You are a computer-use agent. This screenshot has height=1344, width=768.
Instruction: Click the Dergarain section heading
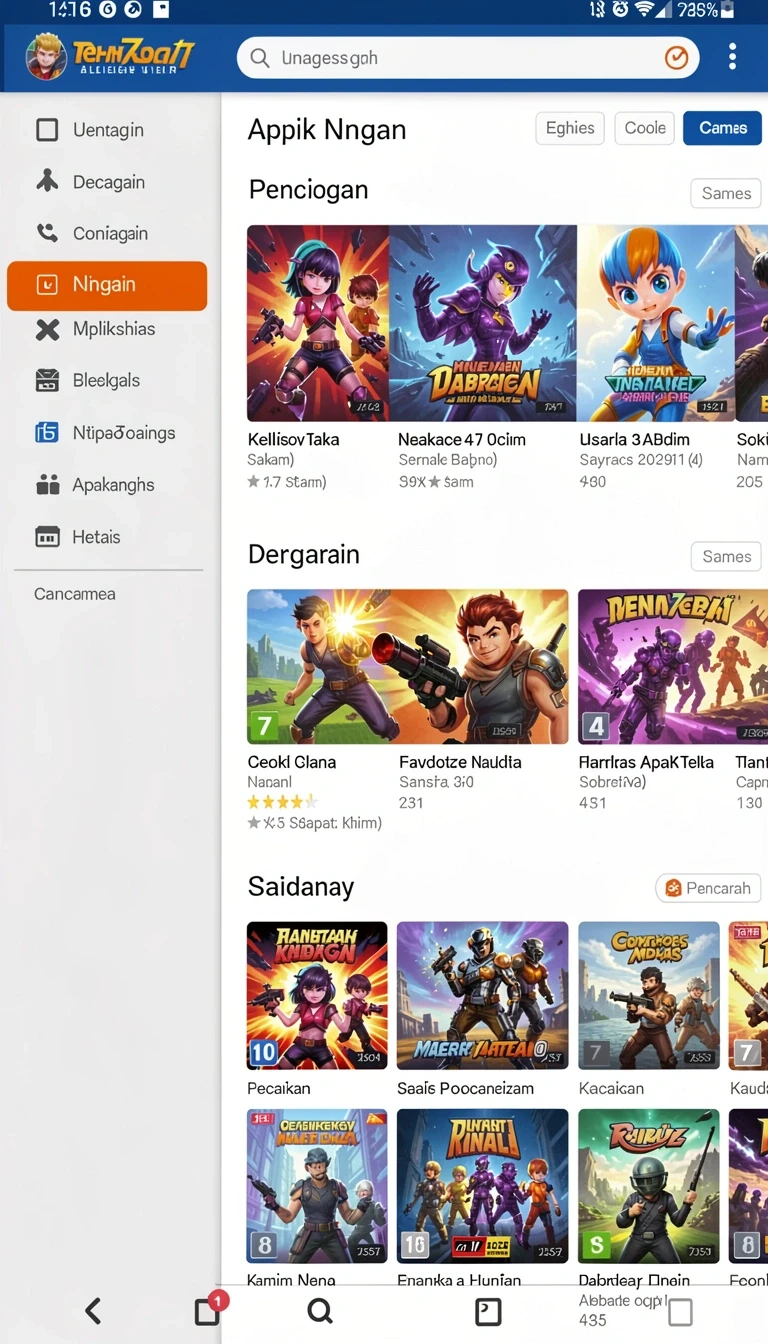304,555
